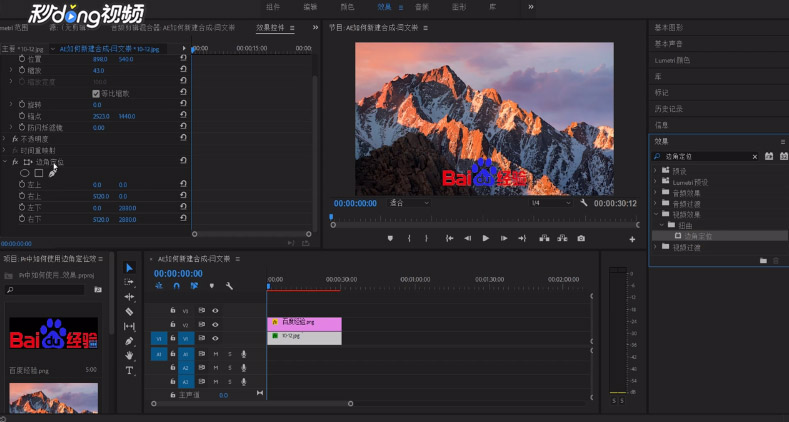Open the 适合 zoom level dropdown
This screenshot has width=789, height=422.
click(410, 202)
